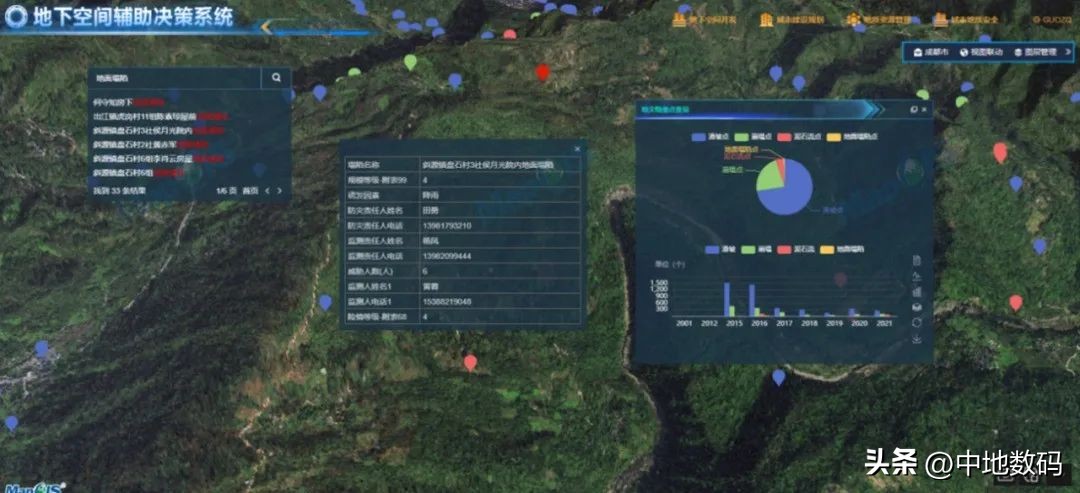Click the restore/refresh chart icon
The width and height of the screenshot is (1080, 493).
(x=917, y=323)
